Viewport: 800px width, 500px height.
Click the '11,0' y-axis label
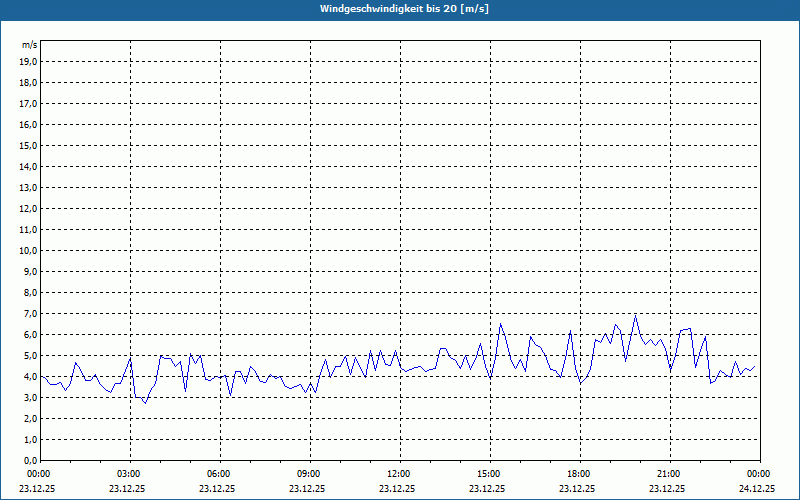tap(29, 230)
